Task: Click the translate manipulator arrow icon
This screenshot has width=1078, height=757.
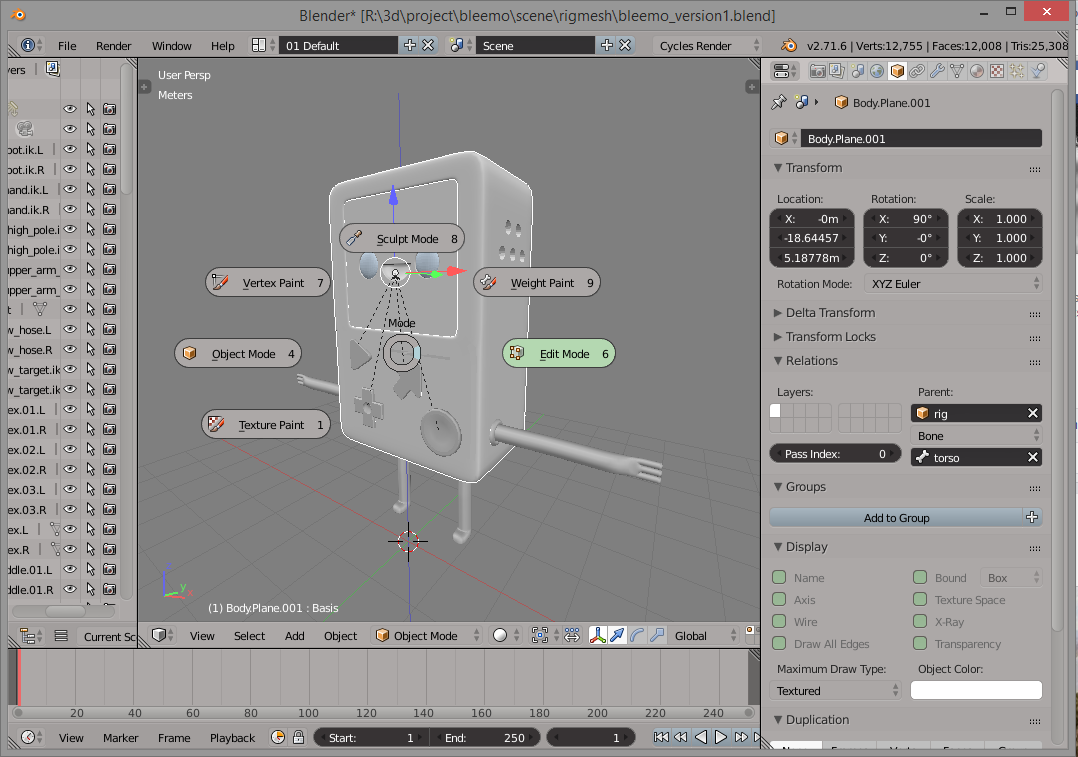Action: (617, 636)
